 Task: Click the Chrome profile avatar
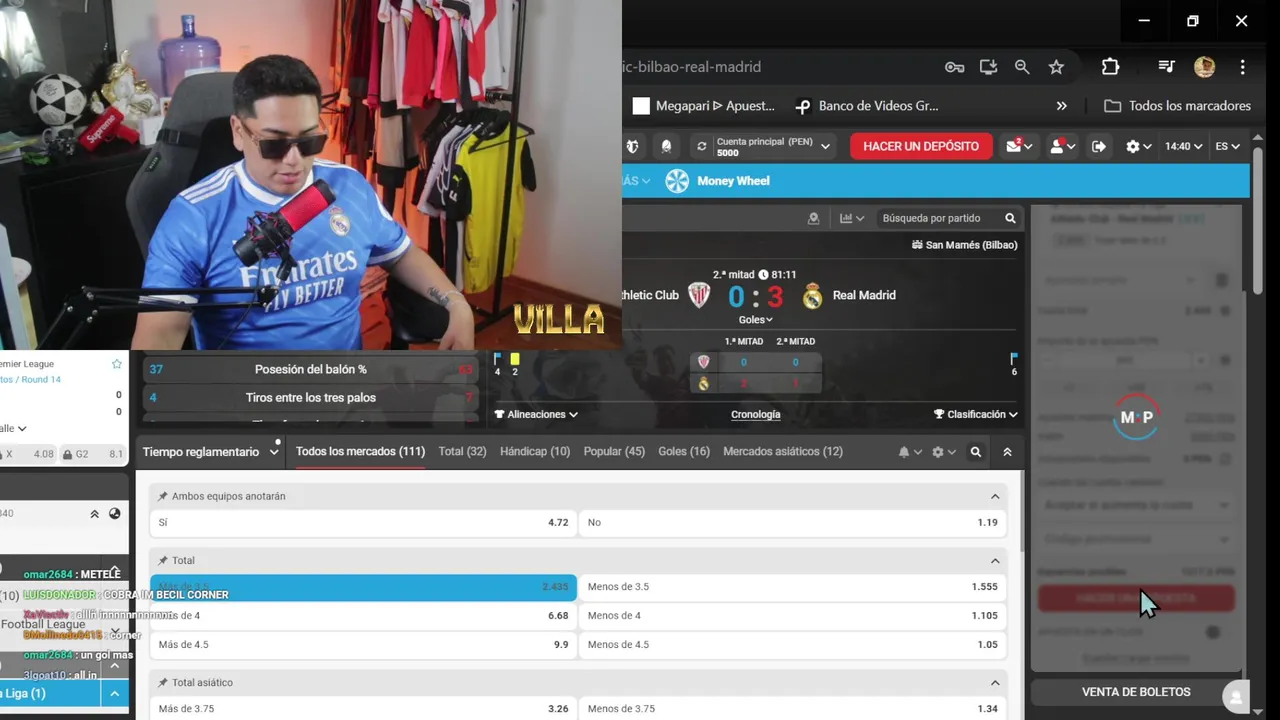[1204, 67]
